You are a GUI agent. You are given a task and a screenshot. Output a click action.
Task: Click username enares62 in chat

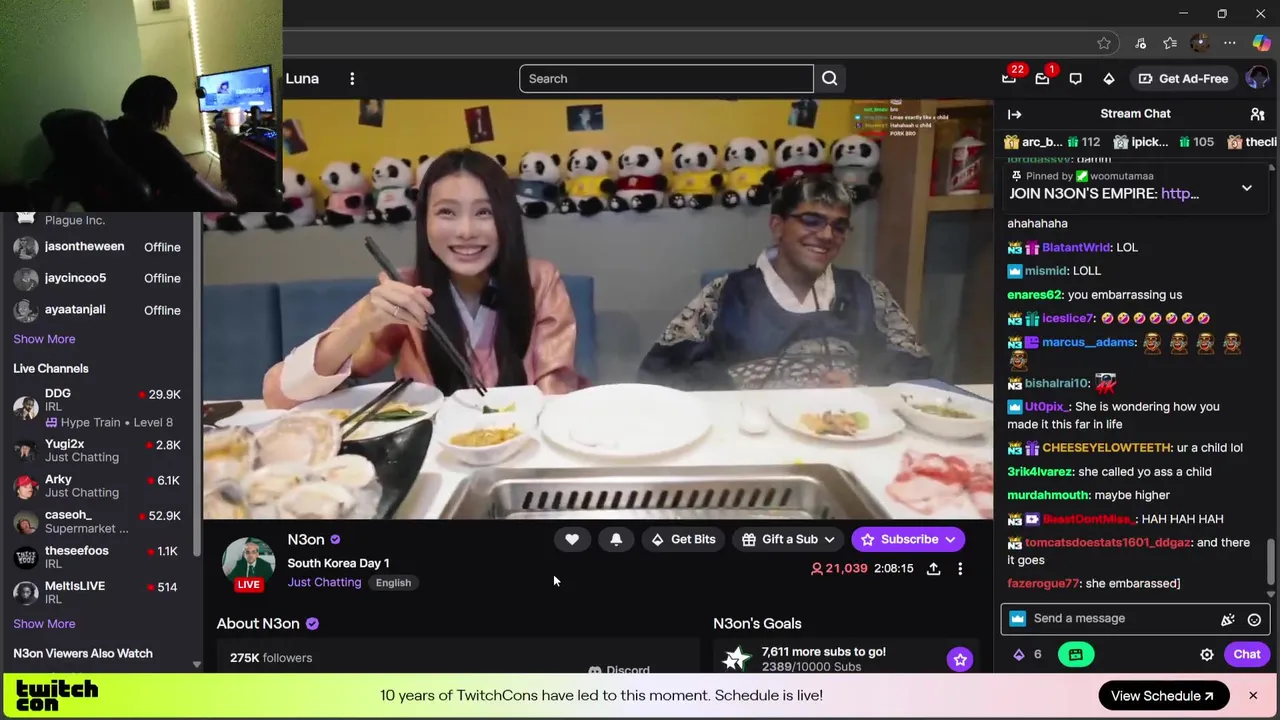tap(1034, 295)
